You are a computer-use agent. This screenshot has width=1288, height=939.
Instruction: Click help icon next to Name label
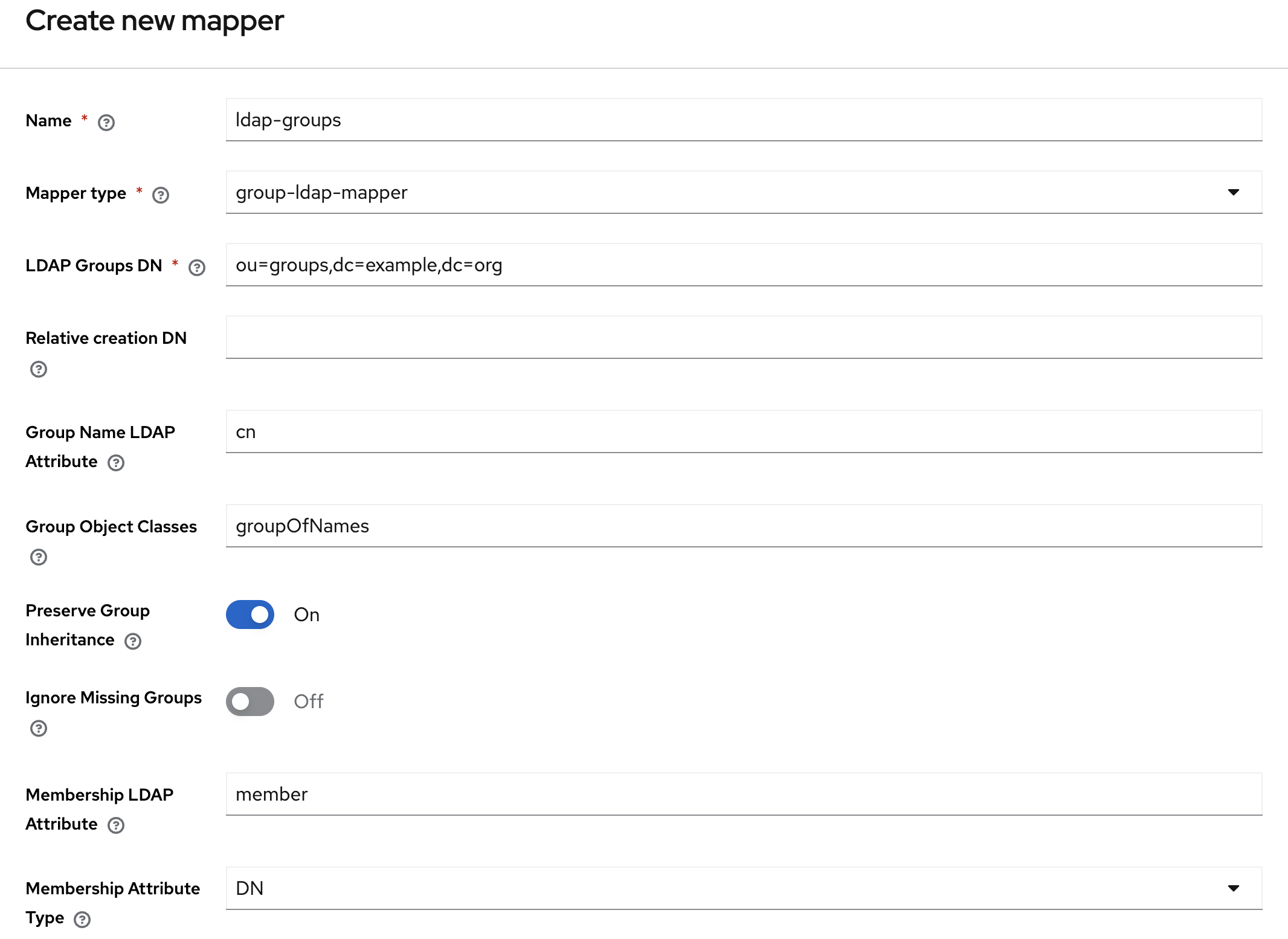(106, 122)
